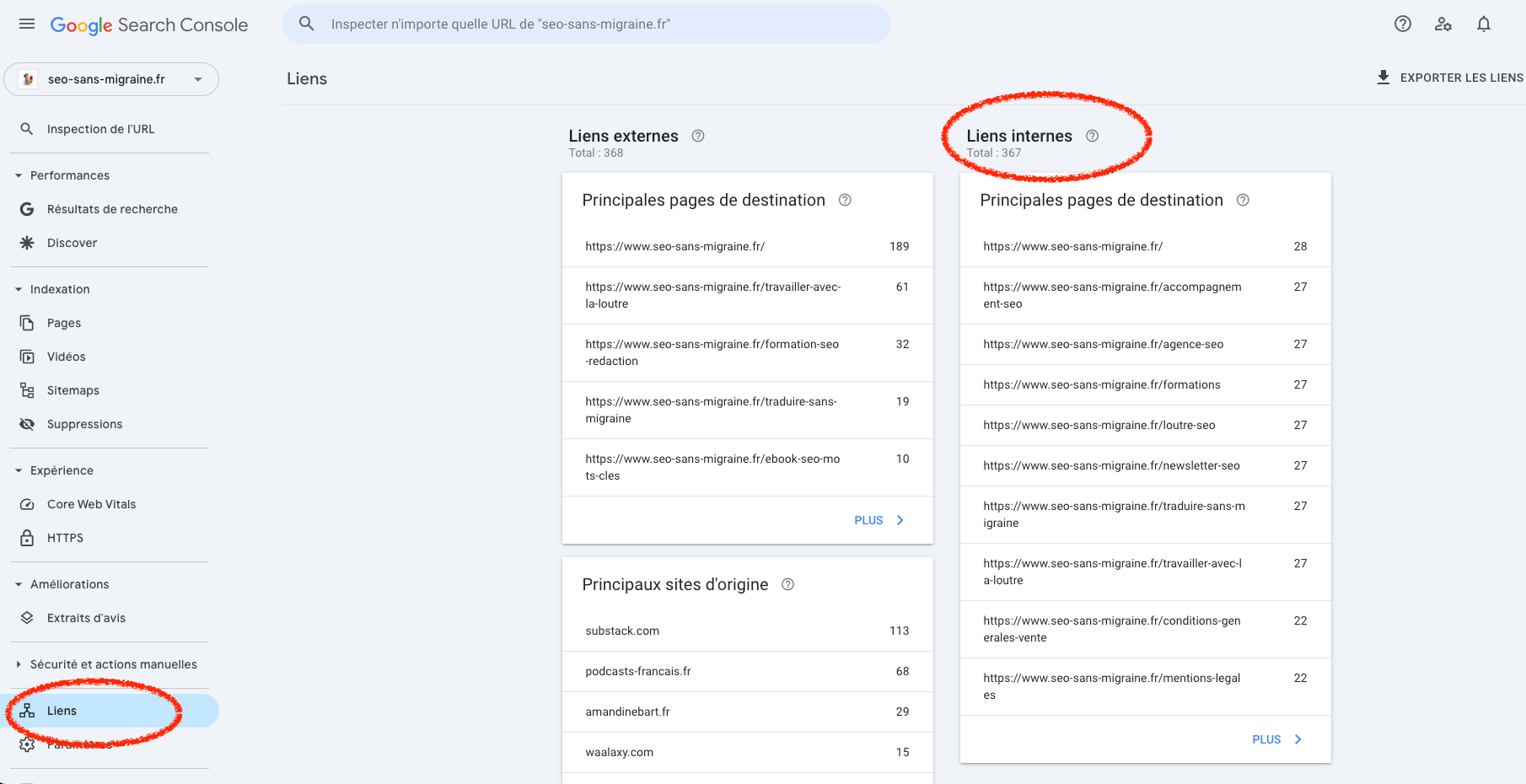Open the help question mark icon
1526x784 pixels.
1403,24
